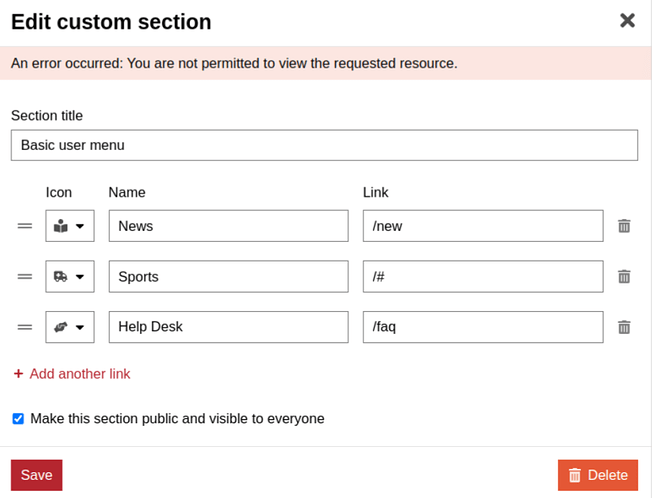Image resolution: width=652 pixels, height=500 pixels.
Task: Grab the drag handle for Help Desk row
Action: coord(25,327)
